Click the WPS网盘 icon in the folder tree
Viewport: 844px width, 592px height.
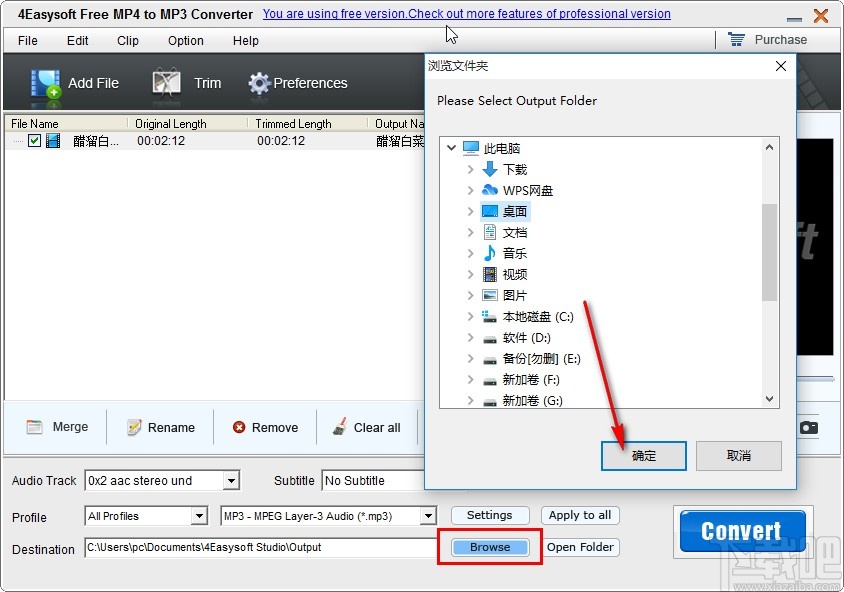(490, 190)
